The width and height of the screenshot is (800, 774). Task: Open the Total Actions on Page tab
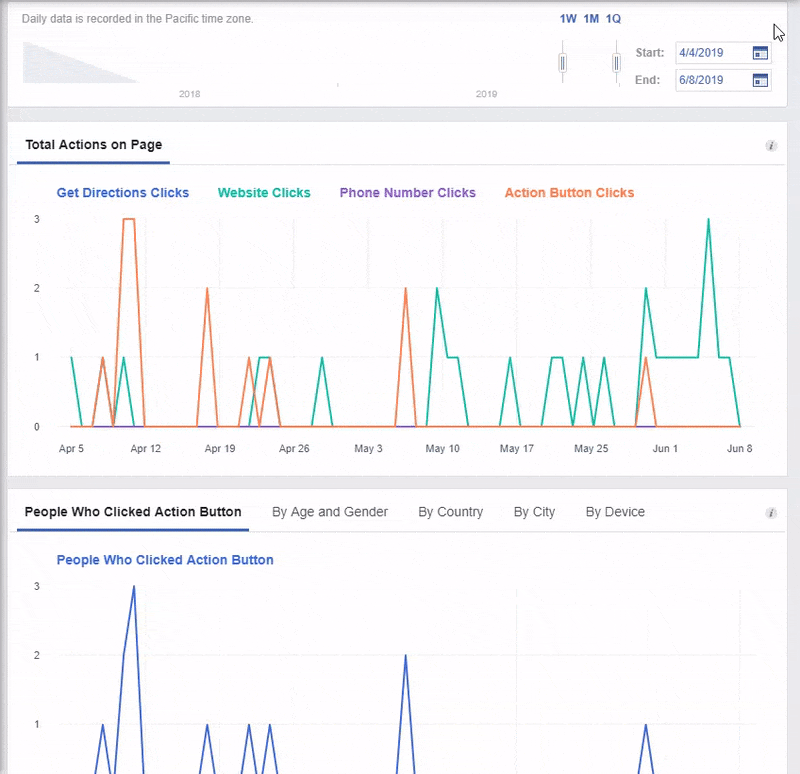tap(94, 145)
